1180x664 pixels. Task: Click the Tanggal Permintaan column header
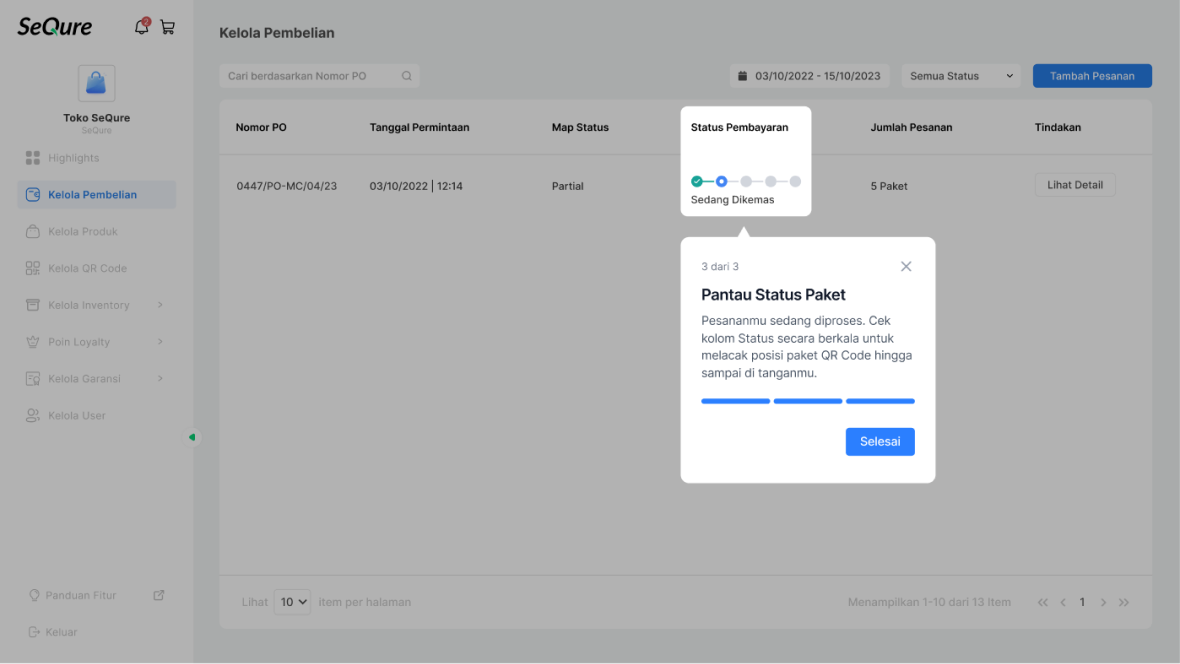pos(419,127)
